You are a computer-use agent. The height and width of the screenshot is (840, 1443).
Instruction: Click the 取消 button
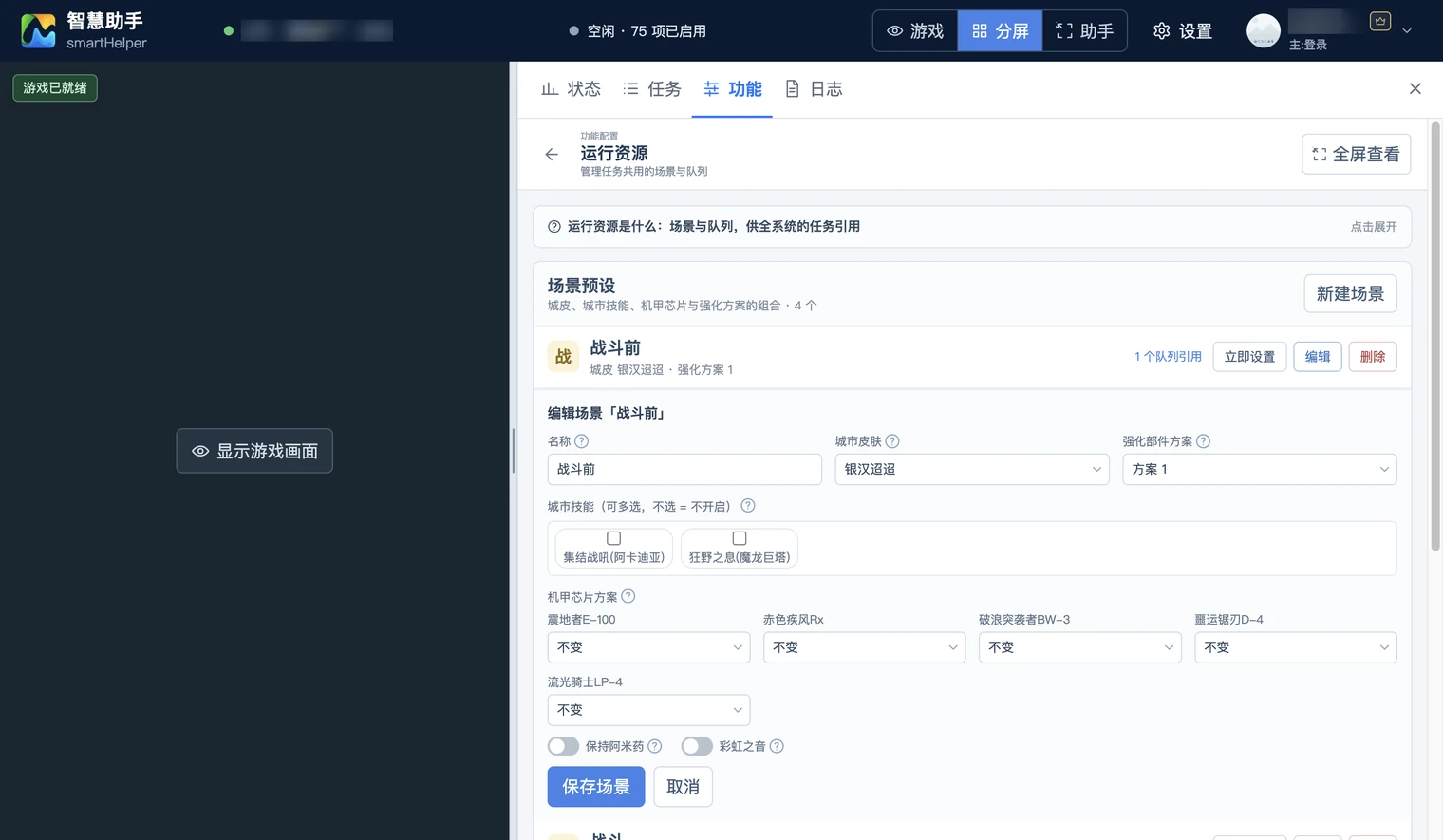683,787
